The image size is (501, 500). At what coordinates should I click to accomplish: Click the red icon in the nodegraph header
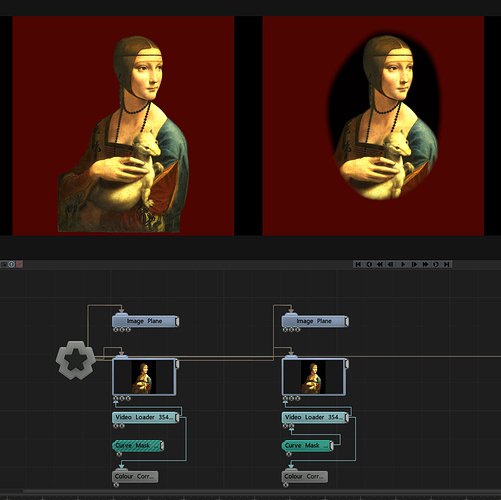[19, 264]
